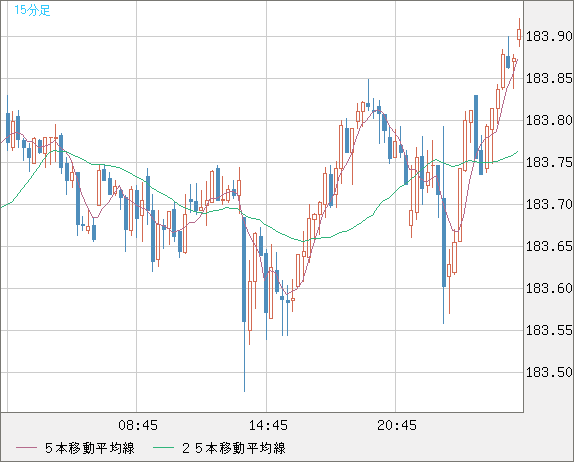Click the 20:45 time axis label

(x=397, y=425)
